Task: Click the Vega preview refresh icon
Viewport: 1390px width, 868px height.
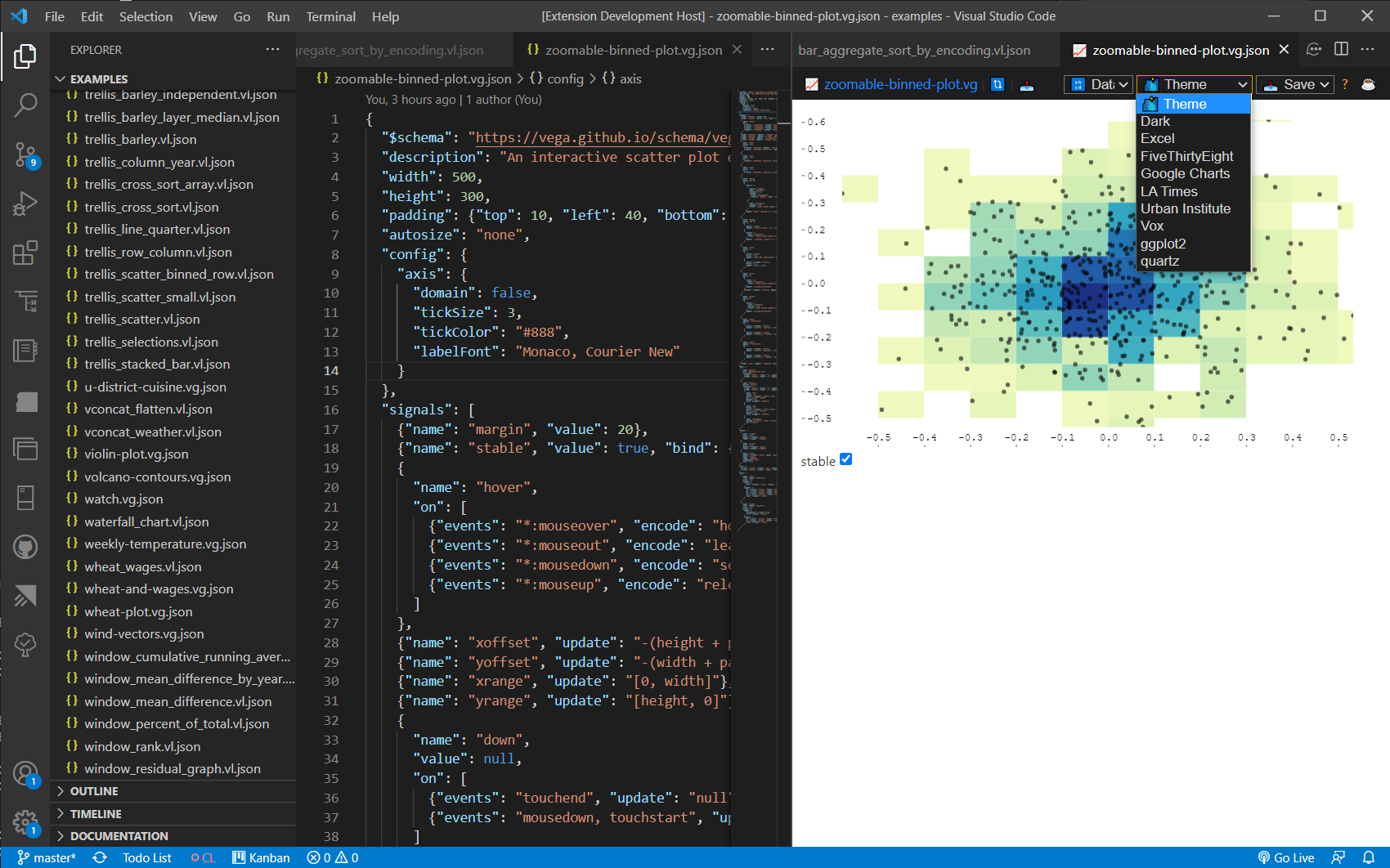Action: (x=998, y=84)
